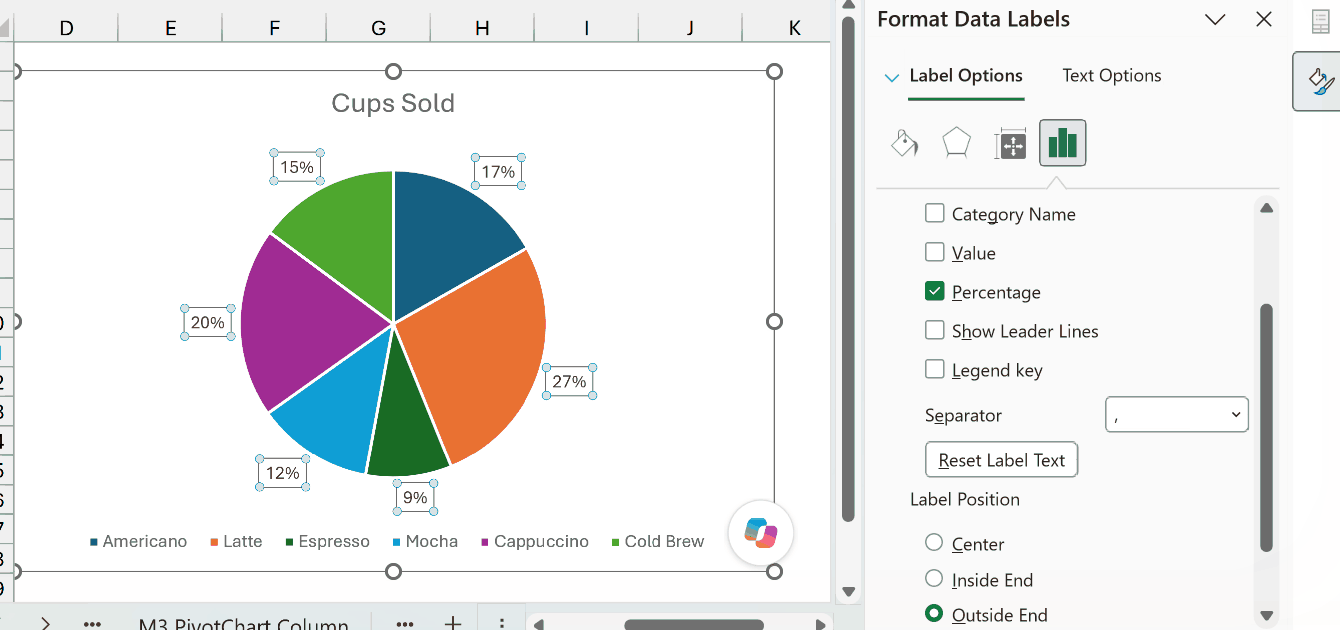Show more sheets ellipsis right of sheet tab
The image size is (1340, 630).
[404, 623]
